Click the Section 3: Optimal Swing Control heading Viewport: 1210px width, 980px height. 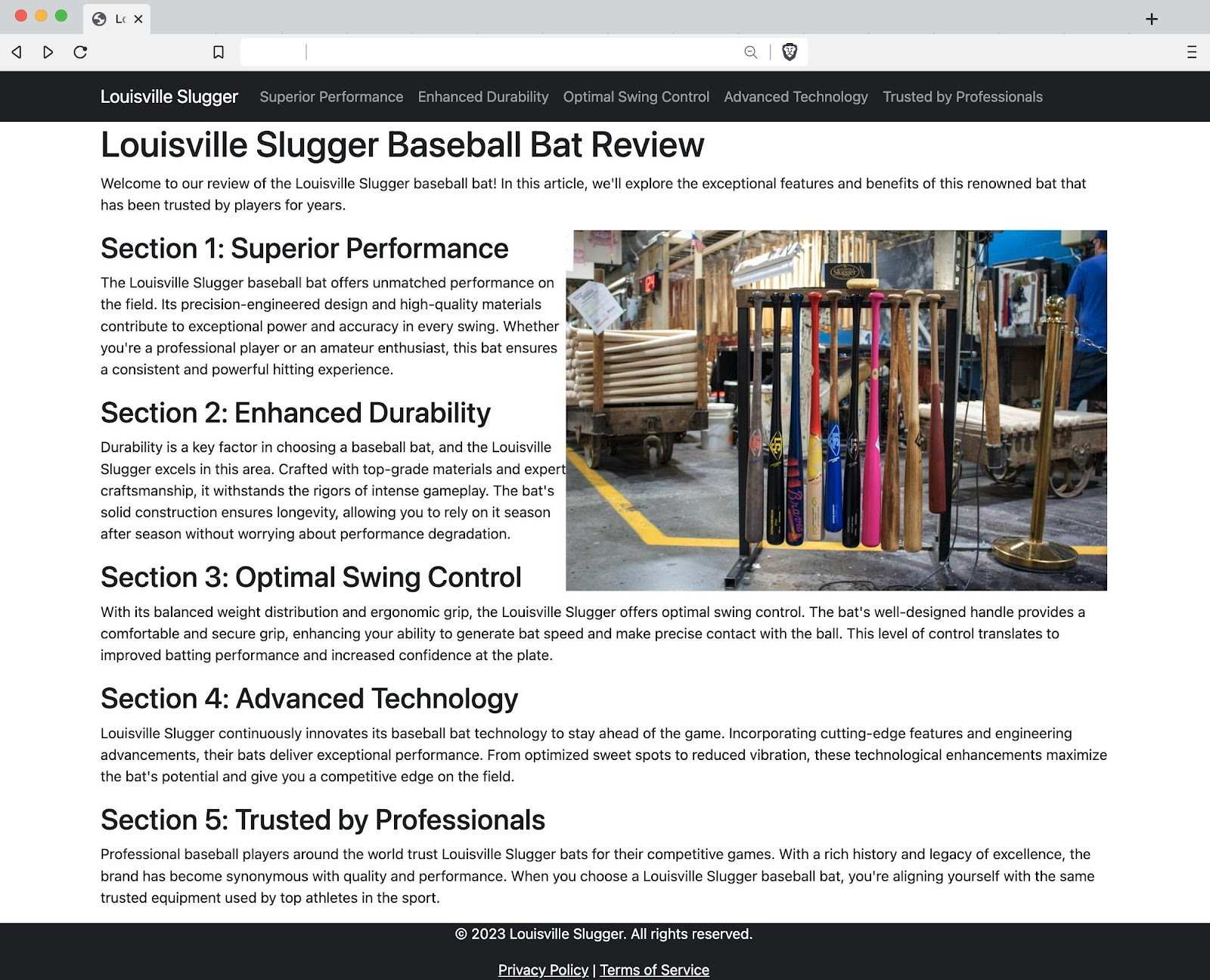311,577
